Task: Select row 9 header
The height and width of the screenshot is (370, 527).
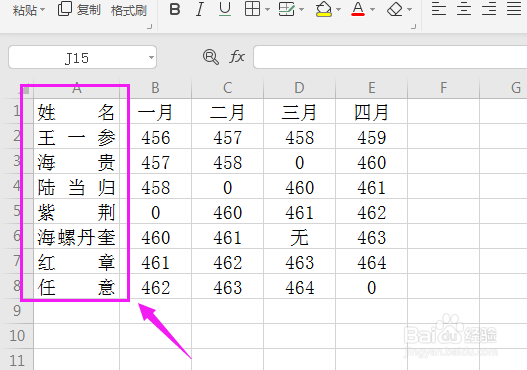Action: pyautogui.click(x=17, y=311)
